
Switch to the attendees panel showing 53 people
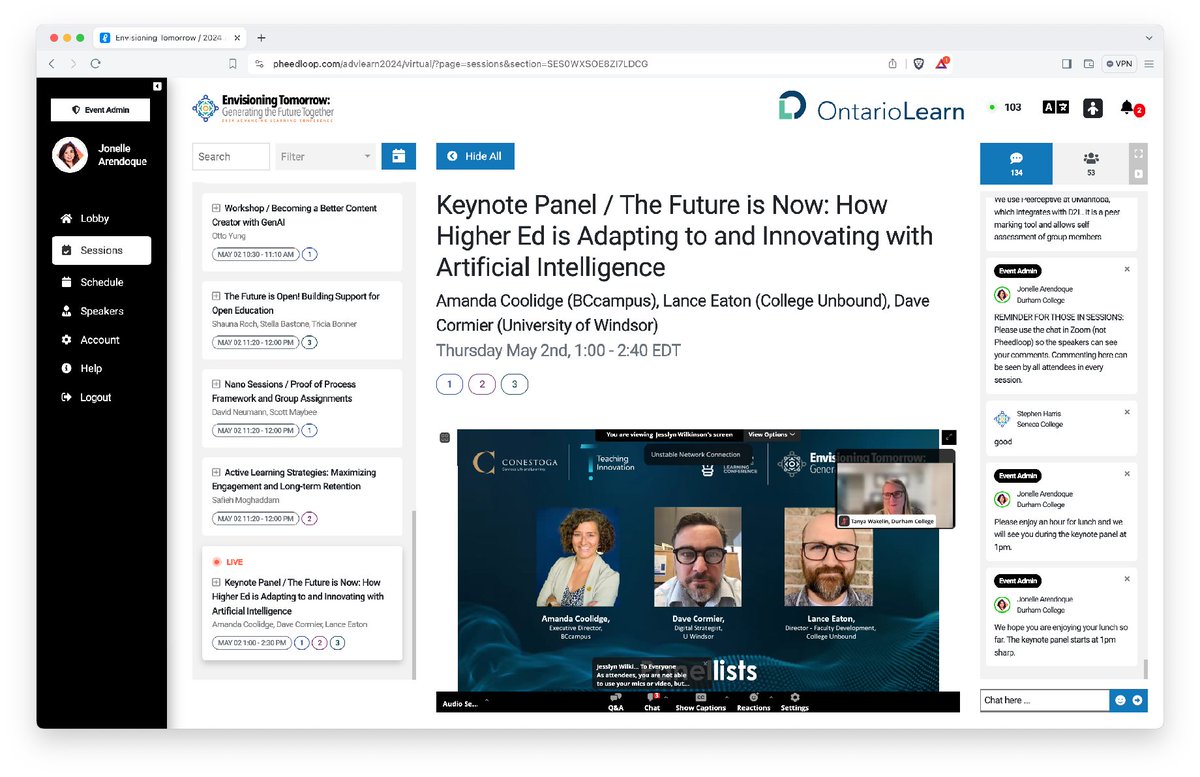click(1091, 161)
